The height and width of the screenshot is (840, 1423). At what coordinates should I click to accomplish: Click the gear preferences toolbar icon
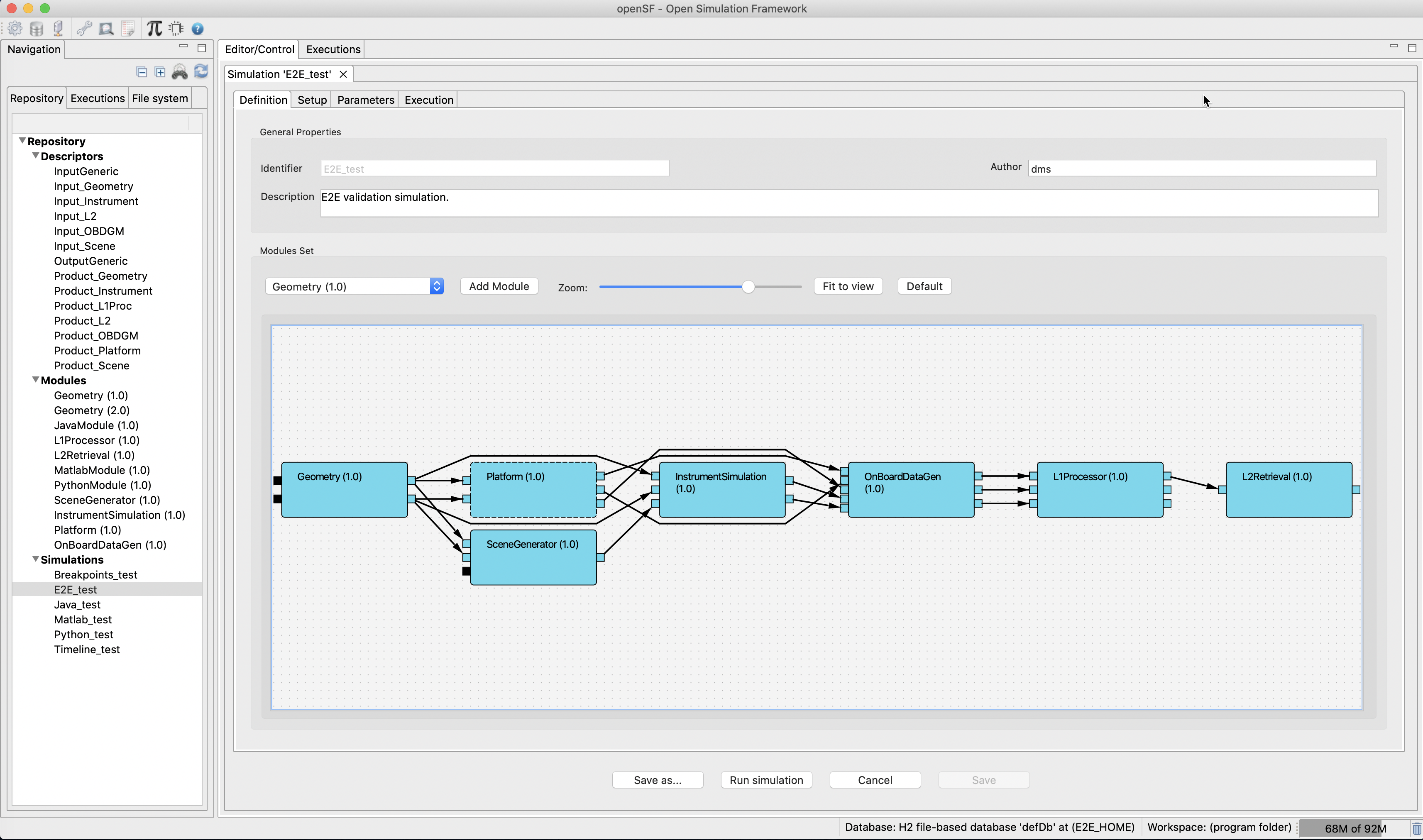tap(15, 28)
